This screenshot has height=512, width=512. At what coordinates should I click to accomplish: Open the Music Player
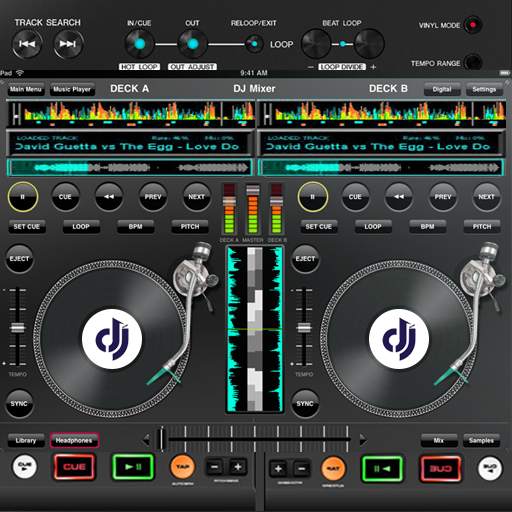[72, 89]
